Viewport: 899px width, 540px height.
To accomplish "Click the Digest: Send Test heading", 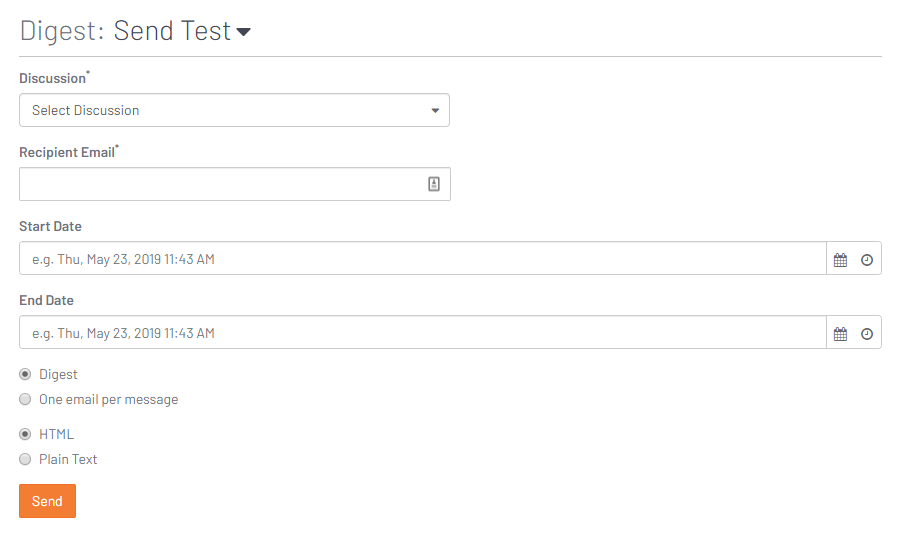I will click(126, 30).
